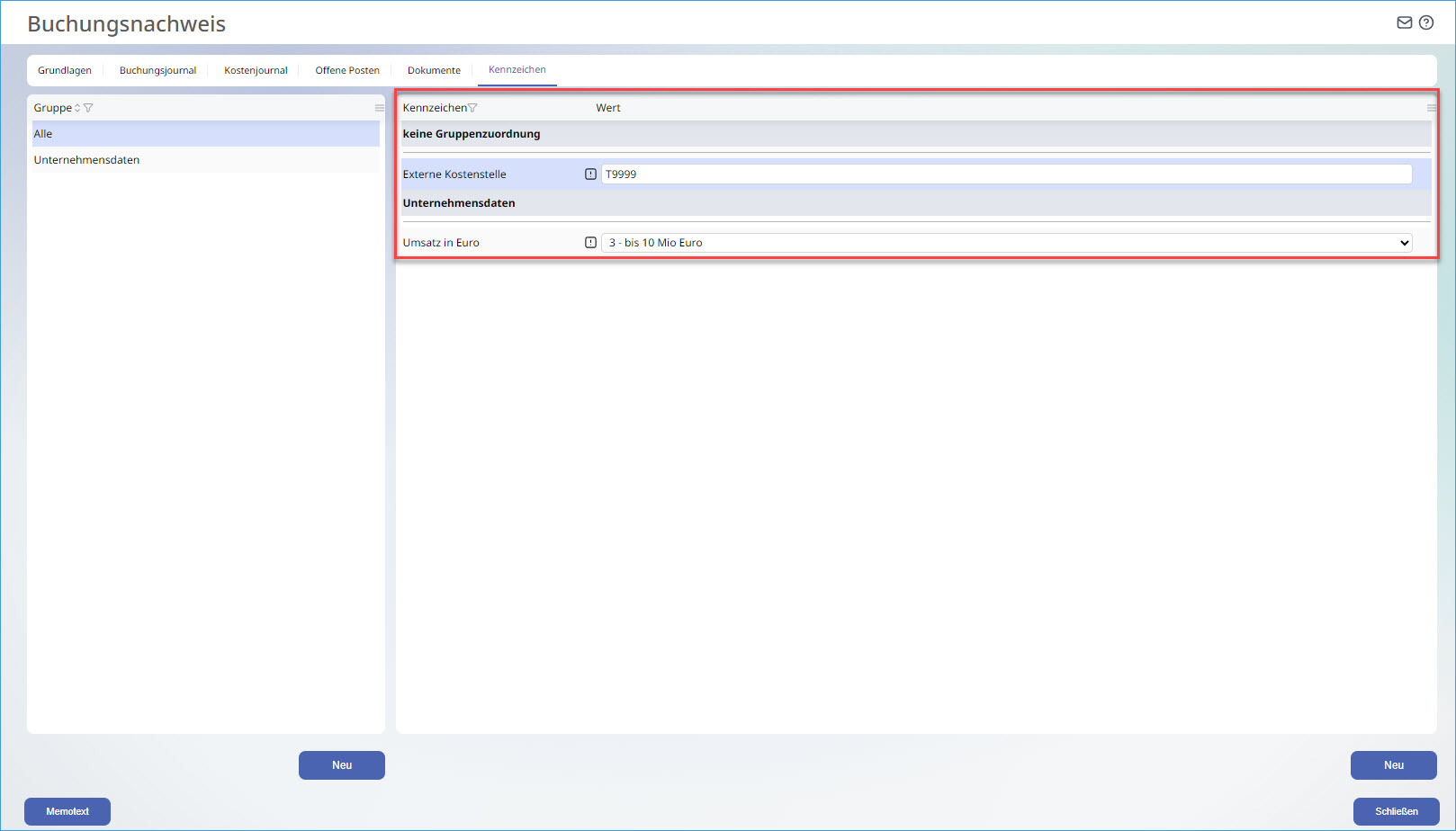Click the filter icon beside Kennzeichen header
1456x831 pixels.
point(472,108)
